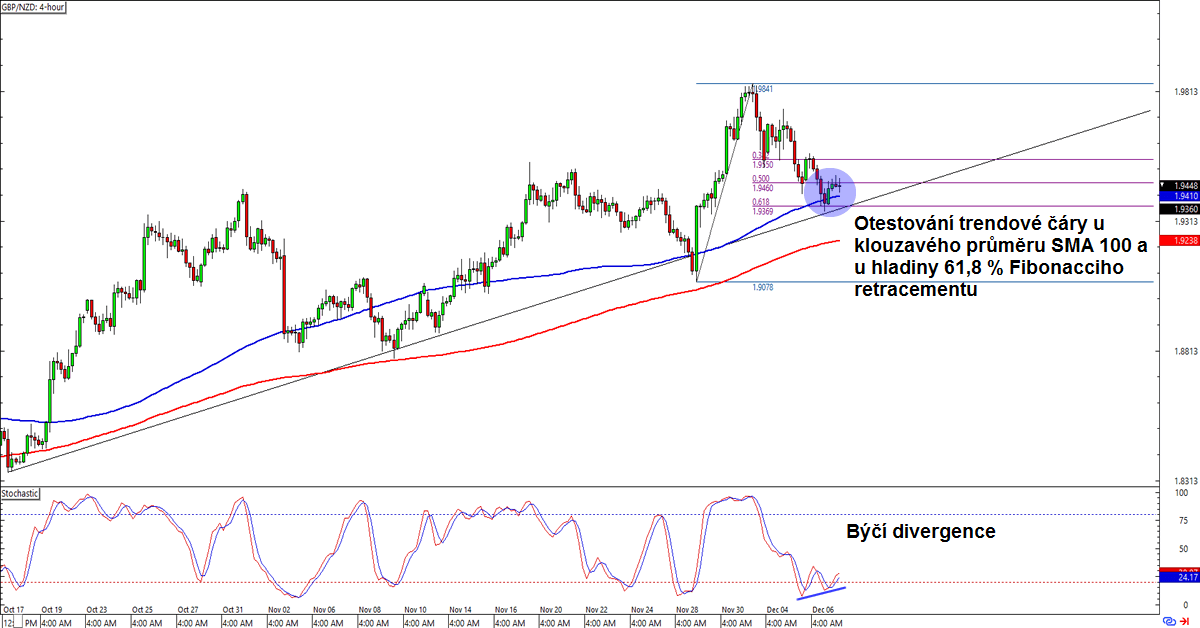Click the Dec 06 date label
Image resolution: width=1200 pixels, height=628 pixels.
824,609
